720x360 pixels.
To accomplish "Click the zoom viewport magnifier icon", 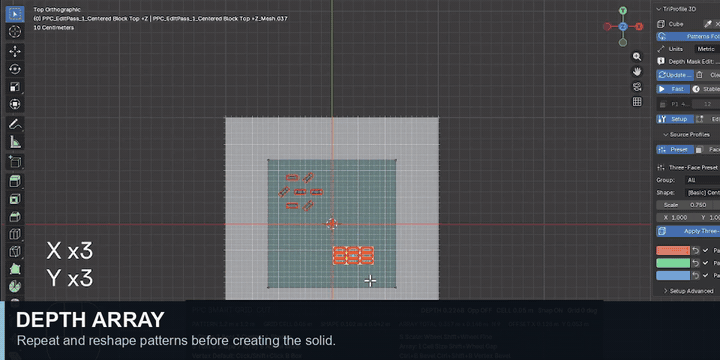I will pos(637,56).
